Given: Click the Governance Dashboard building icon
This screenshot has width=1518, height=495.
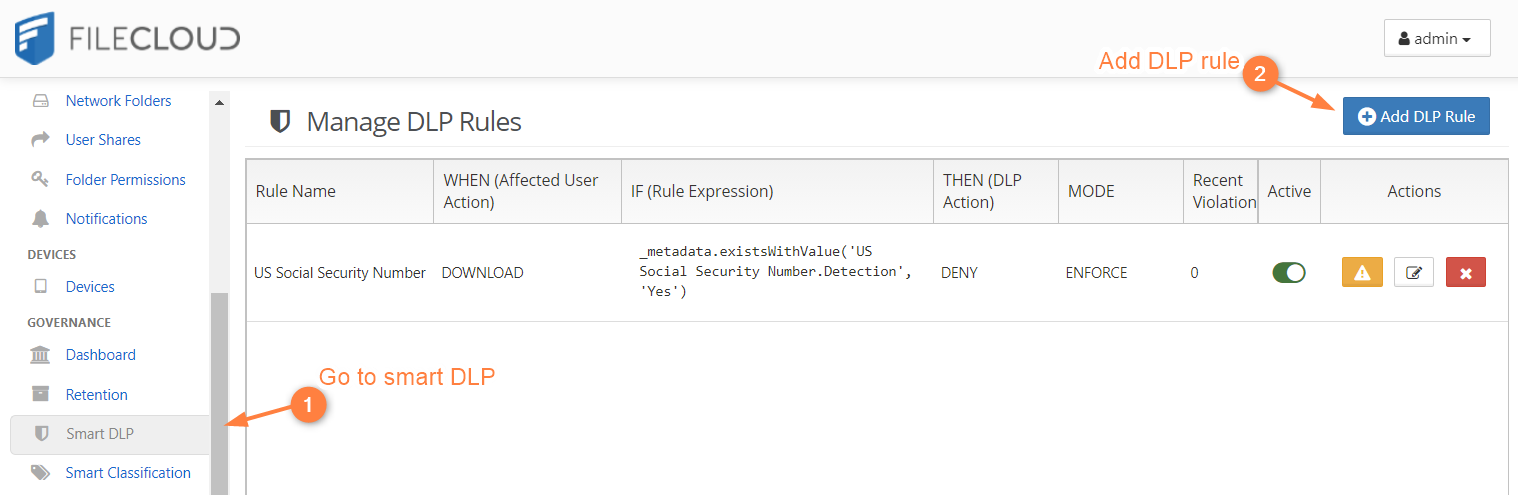Looking at the screenshot, I should pyautogui.click(x=41, y=355).
